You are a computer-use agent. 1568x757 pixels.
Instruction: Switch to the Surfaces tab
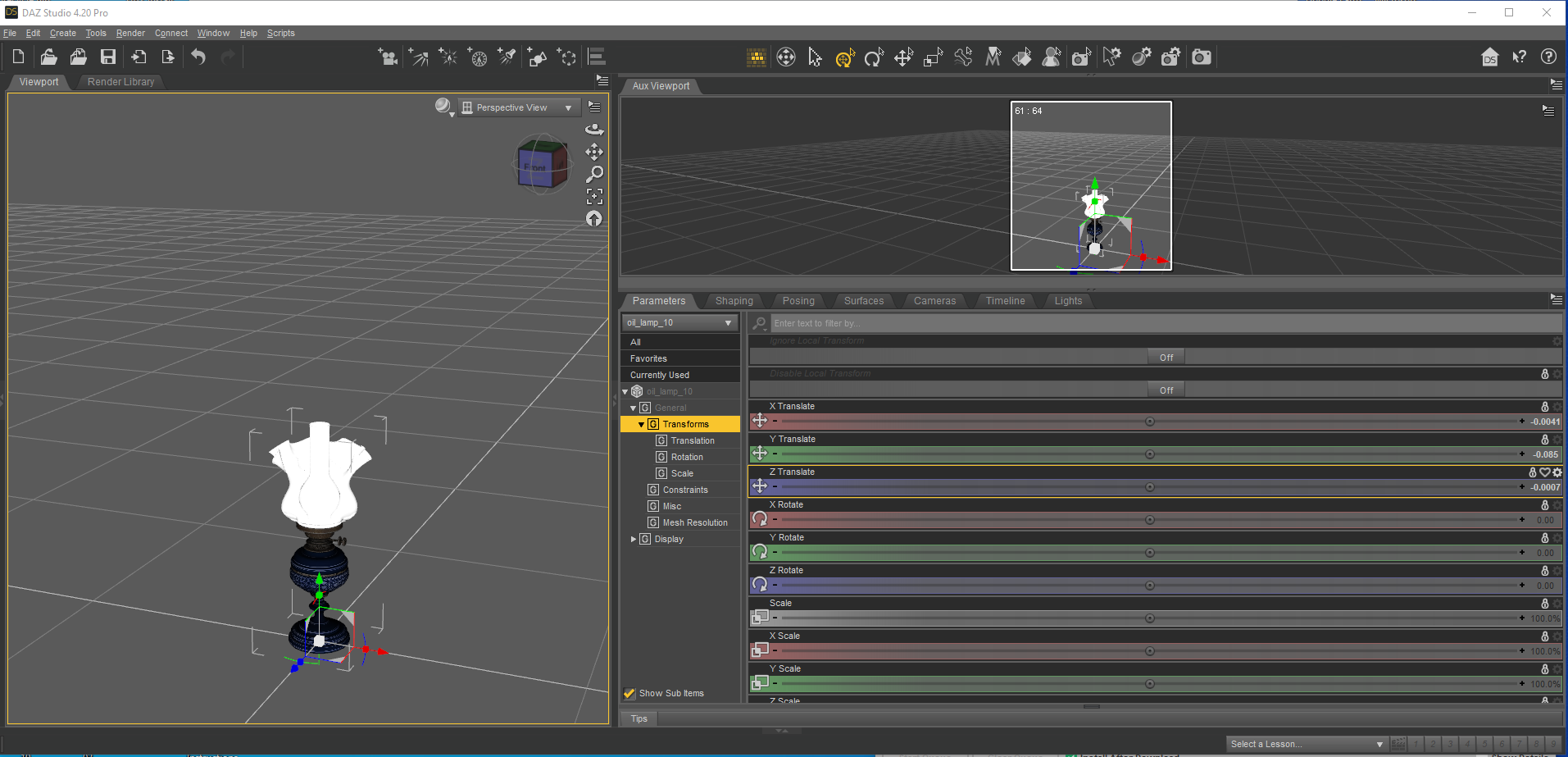click(x=863, y=301)
